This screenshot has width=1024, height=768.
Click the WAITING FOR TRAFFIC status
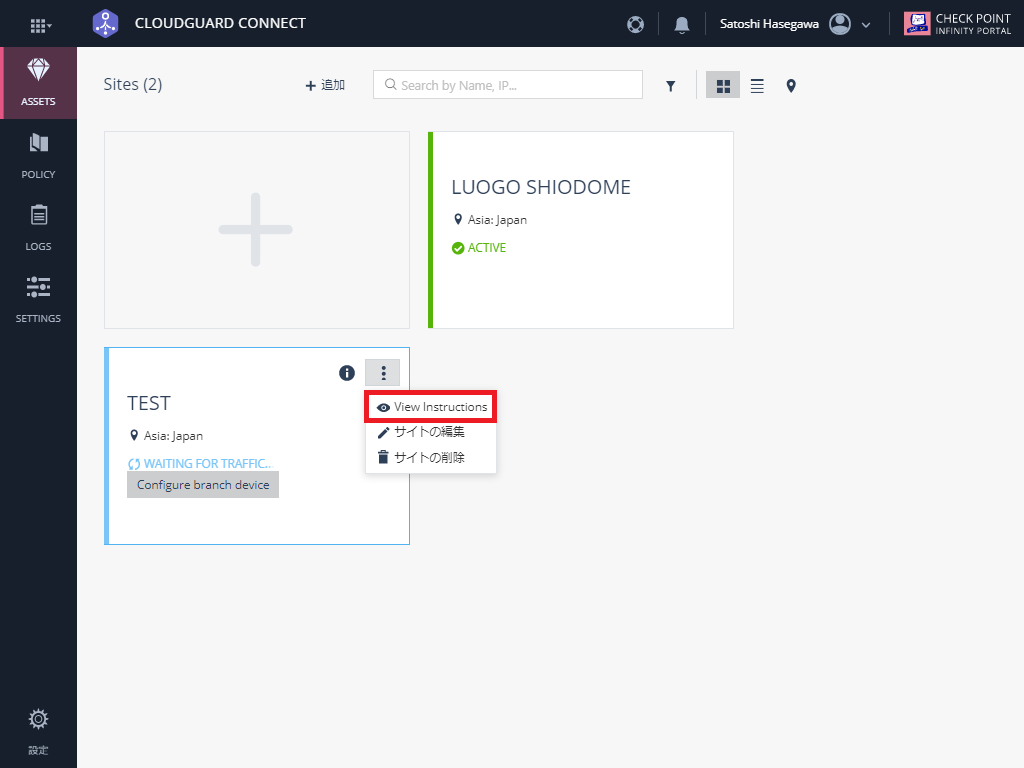(199, 464)
